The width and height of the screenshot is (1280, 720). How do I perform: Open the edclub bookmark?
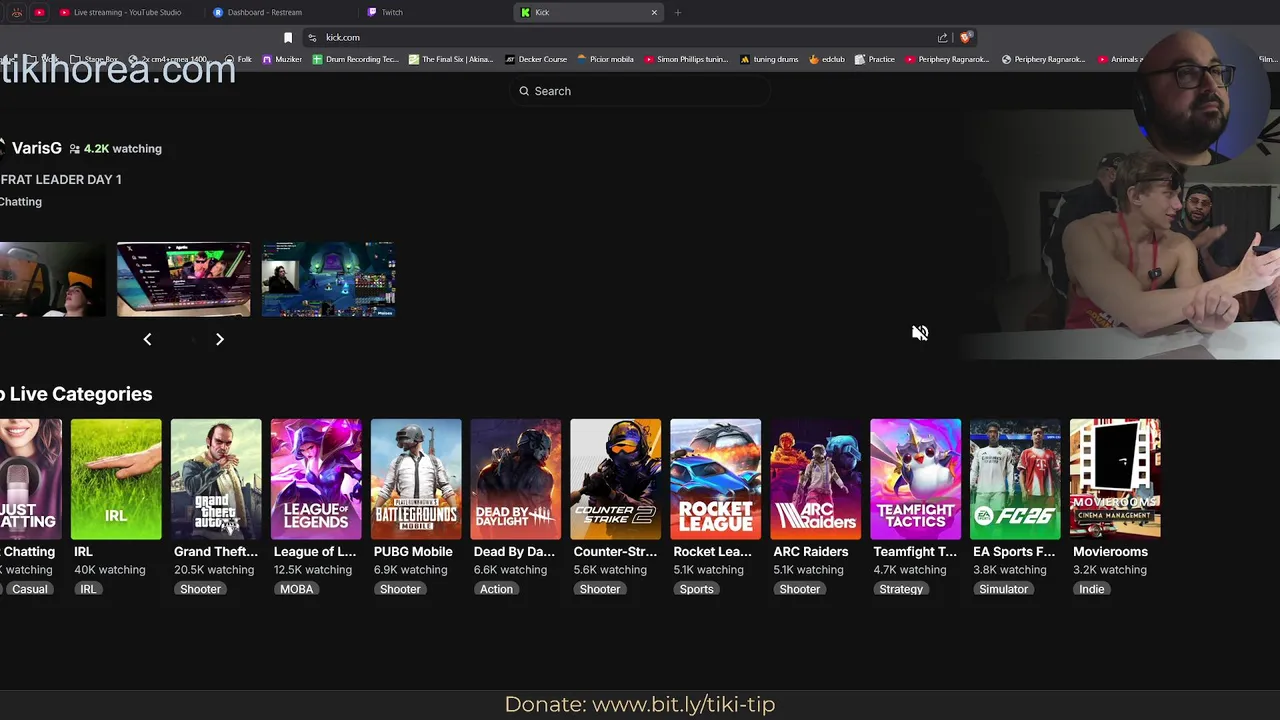[x=826, y=59]
